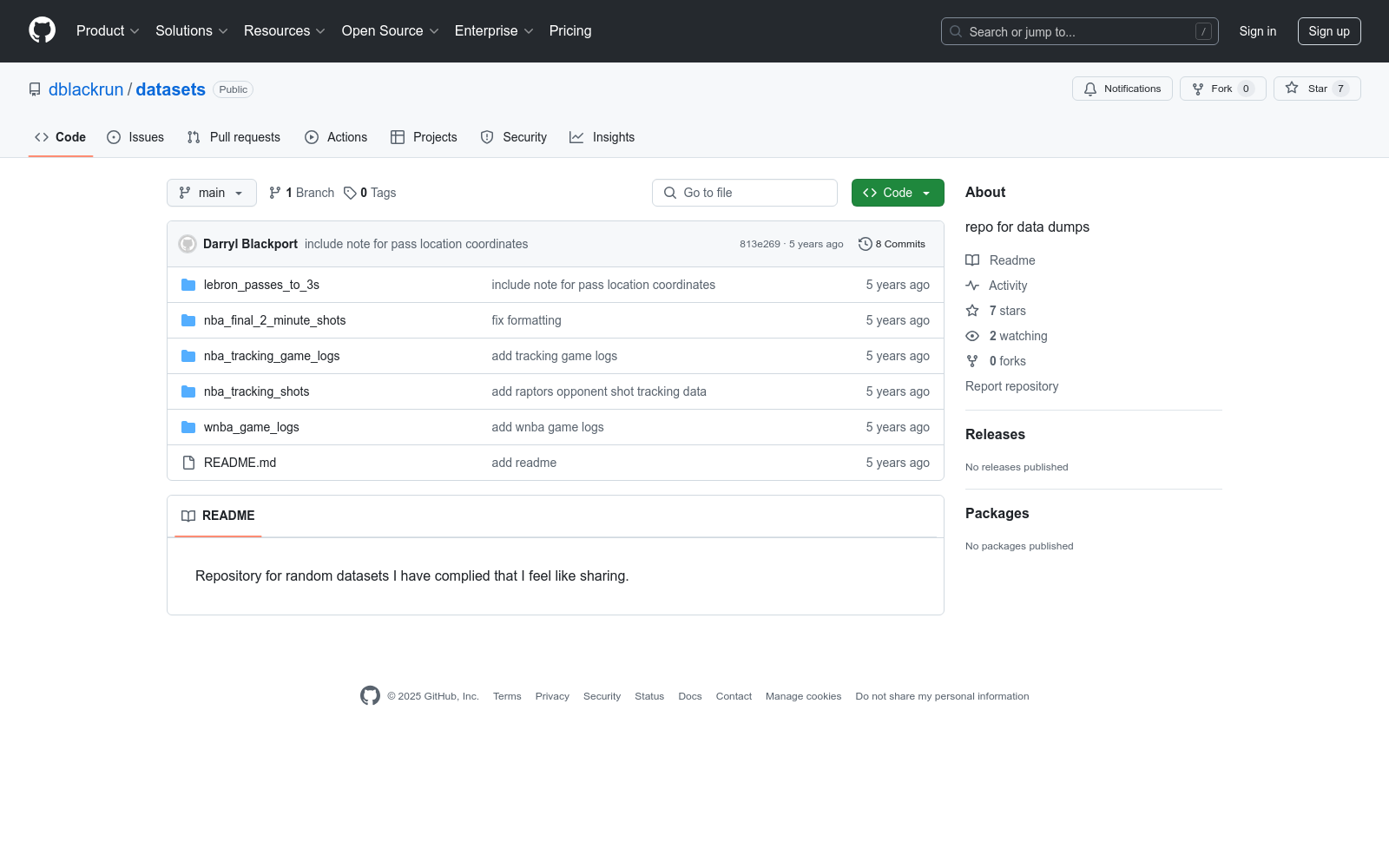Open the nba_tracking_shots folder
The width and height of the screenshot is (1389, 868).
(x=256, y=391)
